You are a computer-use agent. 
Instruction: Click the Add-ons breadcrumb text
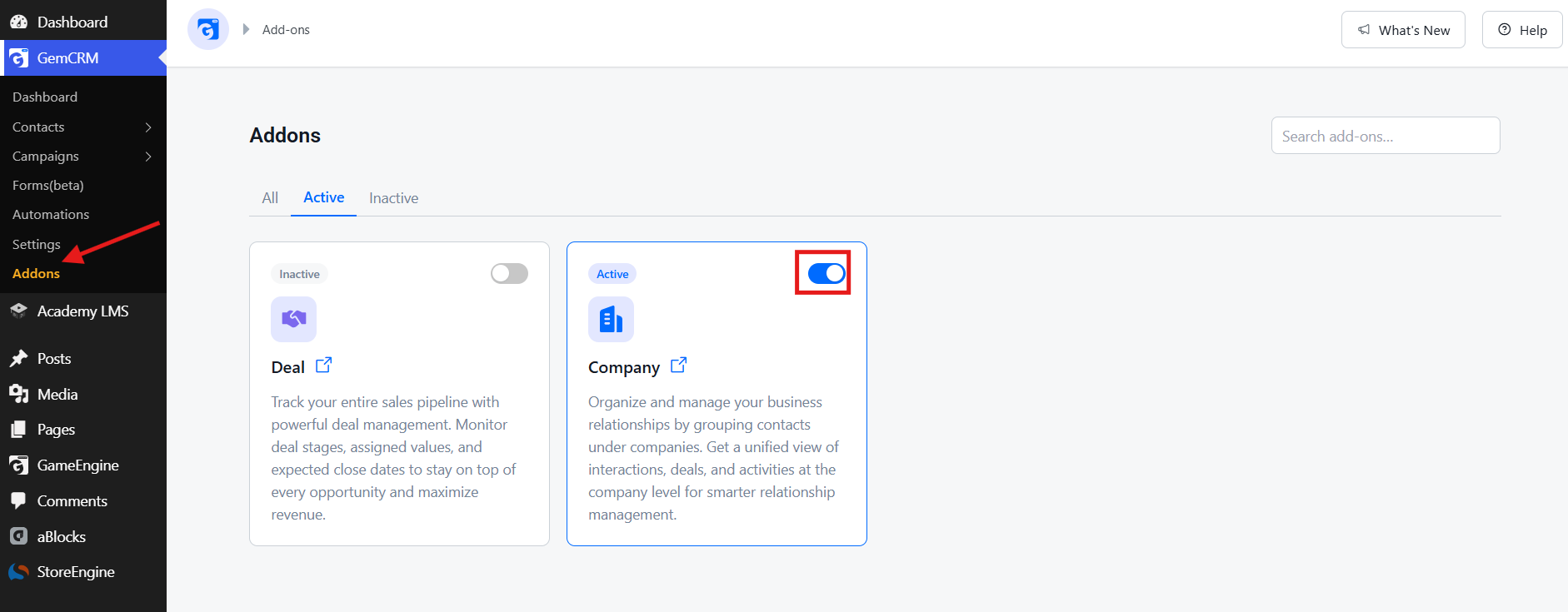[x=286, y=30]
